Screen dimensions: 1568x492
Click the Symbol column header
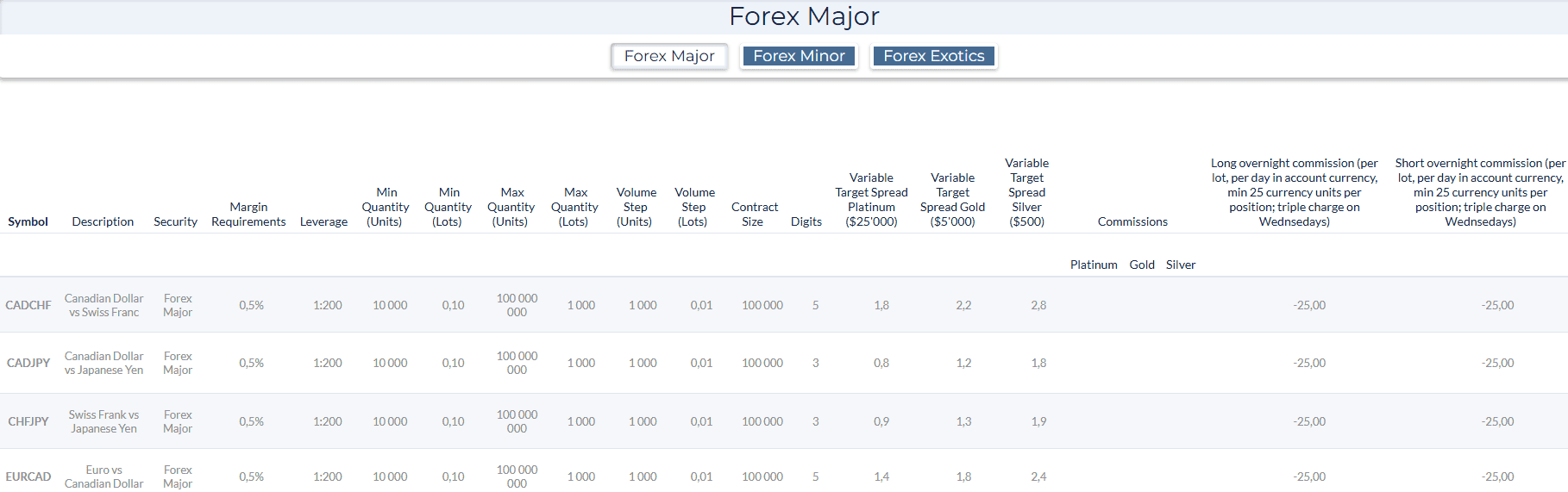[28, 221]
